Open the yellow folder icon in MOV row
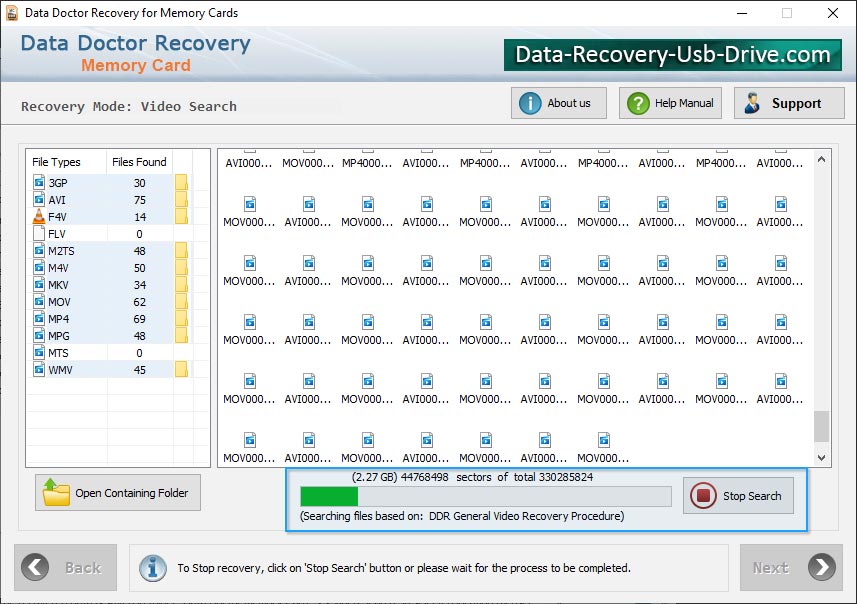The width and height of the screenshot is (857, 604). click(x=181, y=301)
